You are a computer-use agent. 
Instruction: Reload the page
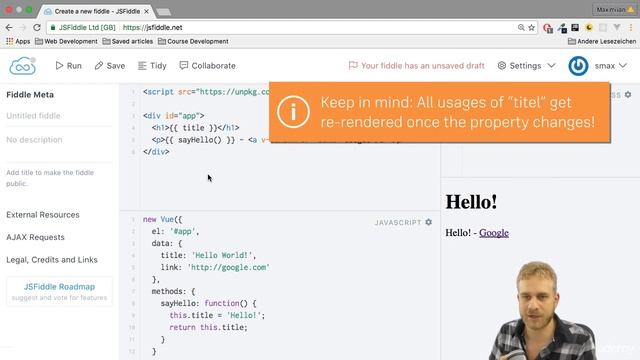(x=37, y=27)
